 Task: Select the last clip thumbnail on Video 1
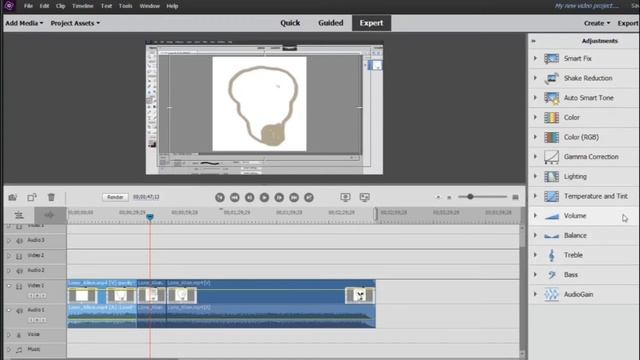(x=360, y=295)
